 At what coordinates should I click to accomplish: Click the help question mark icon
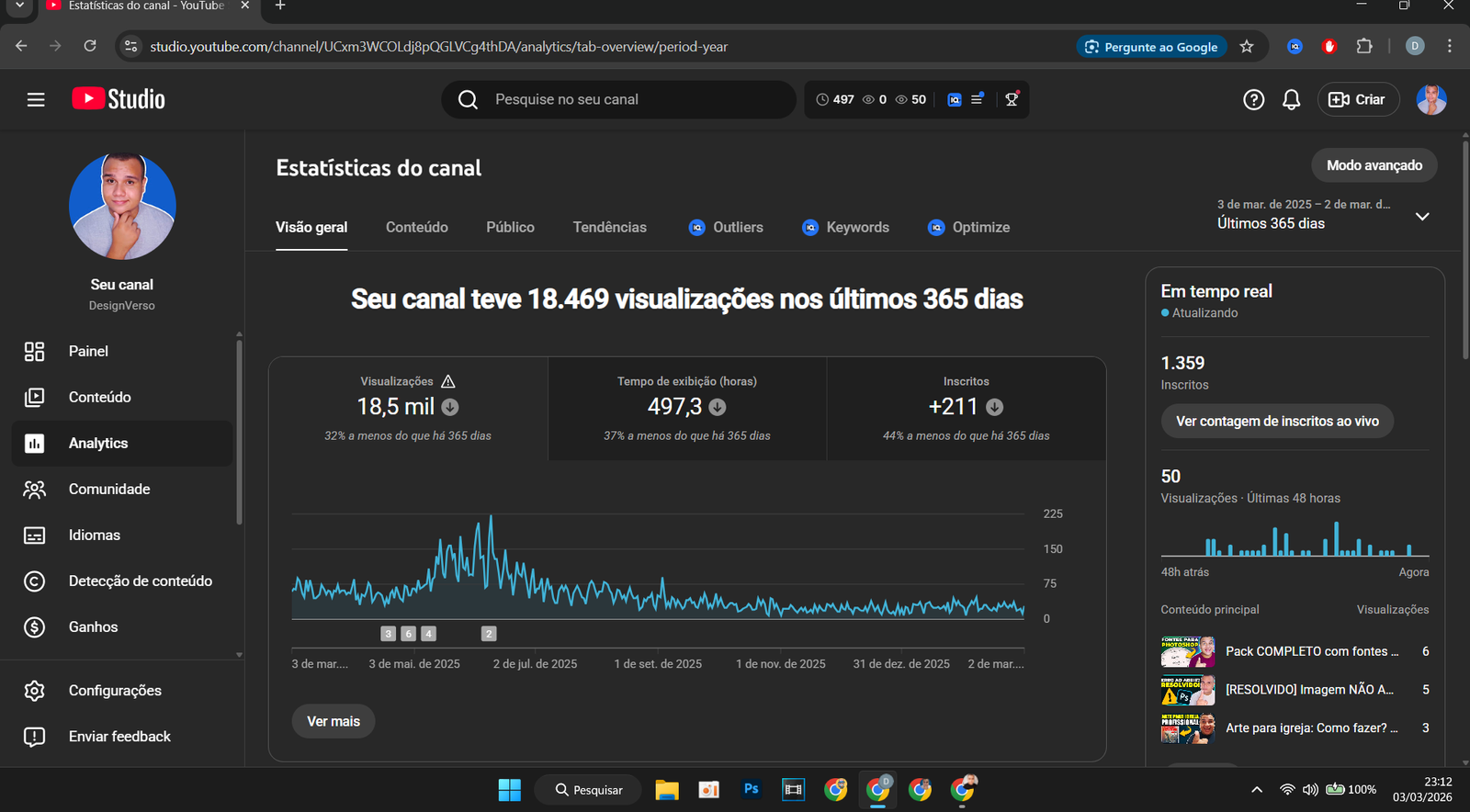pos(1253,99)
